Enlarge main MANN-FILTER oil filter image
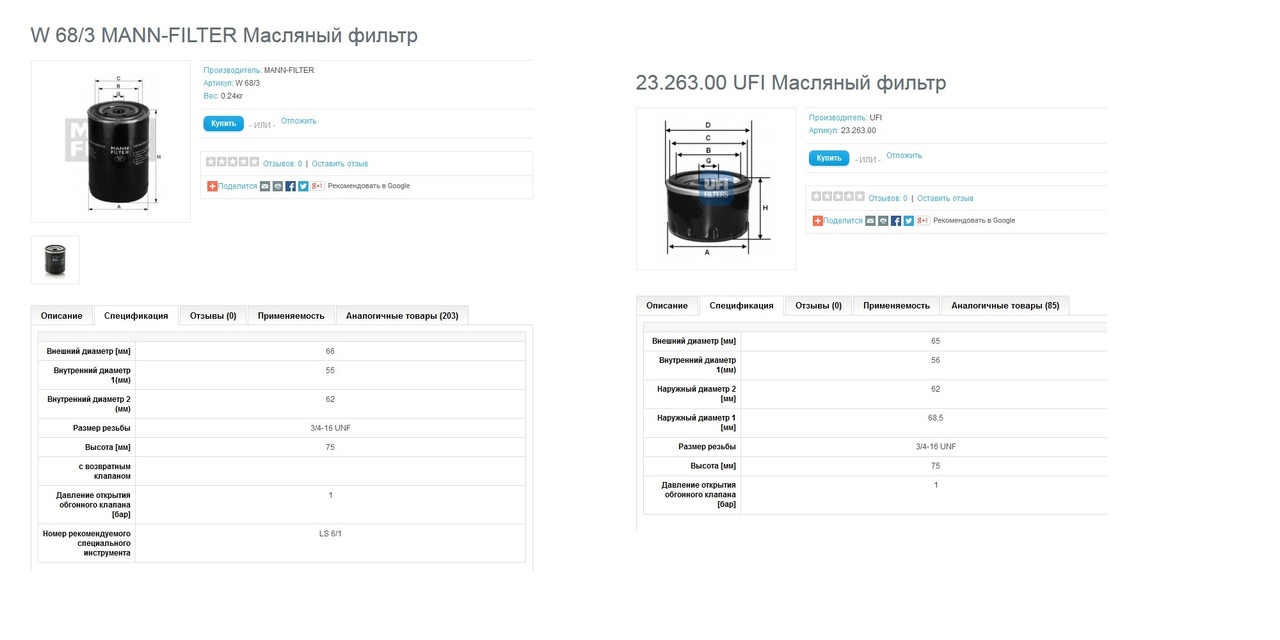The height and width of the screenshot is (640, 1280). (111, 141)
